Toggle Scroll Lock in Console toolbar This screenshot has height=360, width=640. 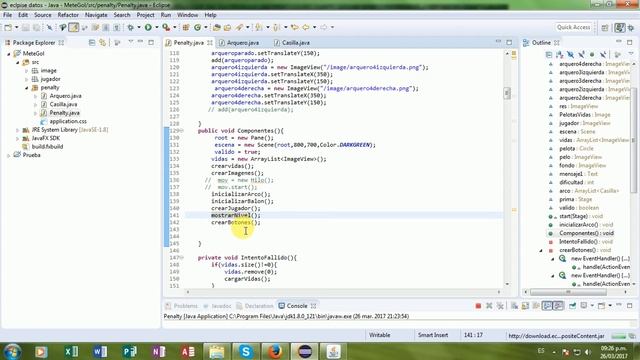[x=525, y=306]
